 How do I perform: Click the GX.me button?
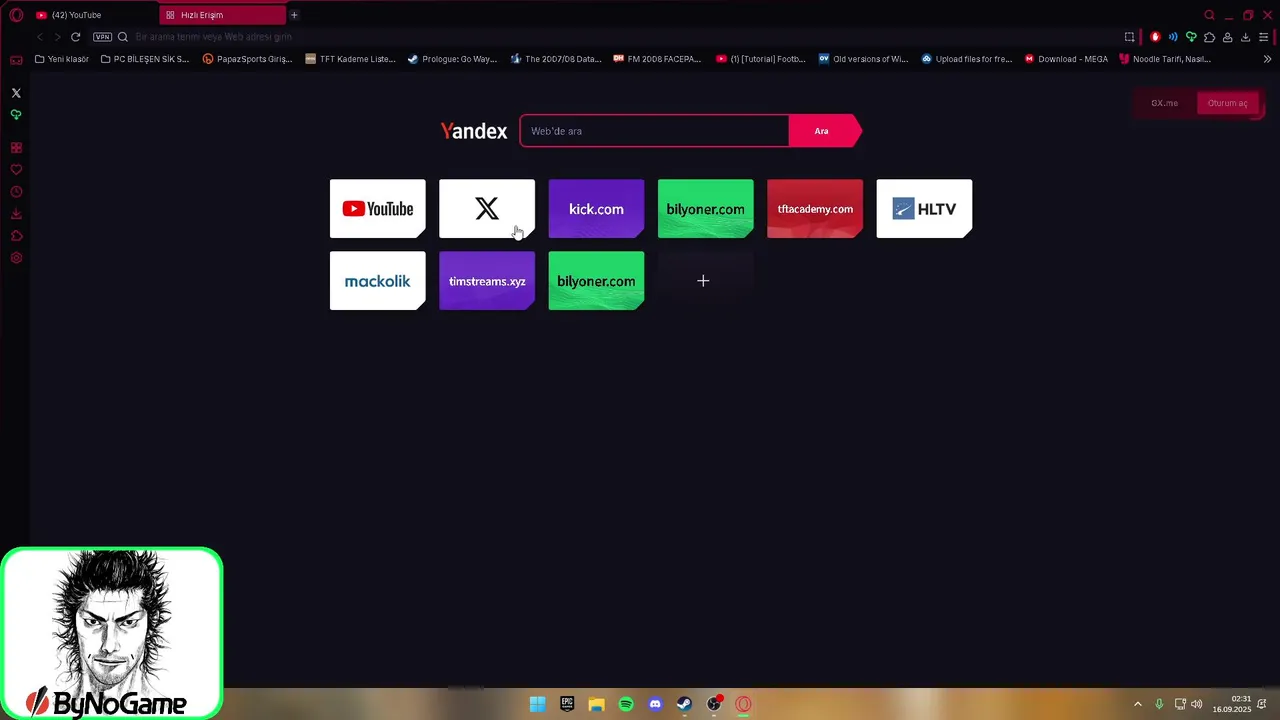tap(1164, 103)
